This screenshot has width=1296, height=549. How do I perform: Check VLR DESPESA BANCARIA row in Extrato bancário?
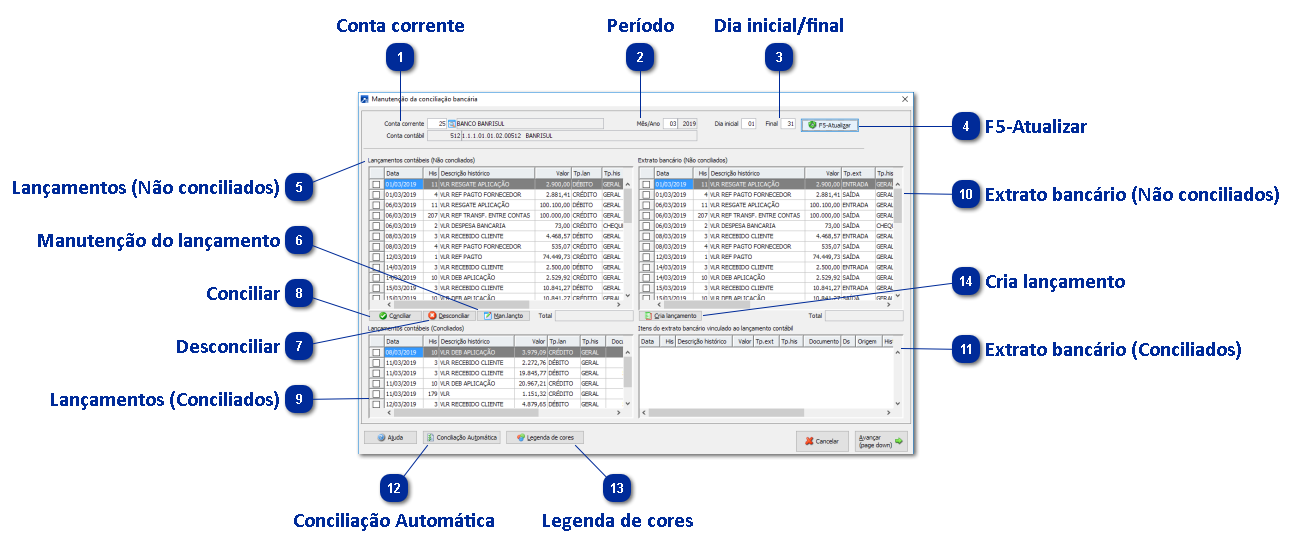(x=646, y=226)
